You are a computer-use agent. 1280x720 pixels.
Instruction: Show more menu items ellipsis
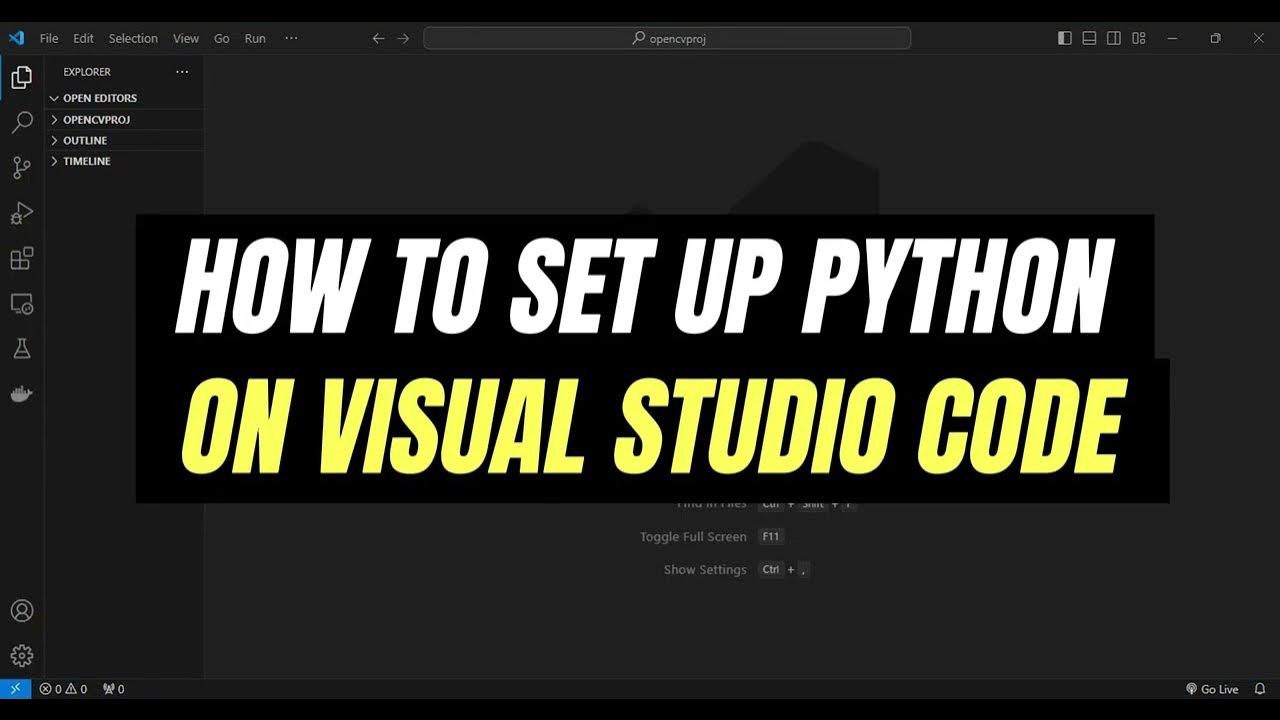click(291, 38)
